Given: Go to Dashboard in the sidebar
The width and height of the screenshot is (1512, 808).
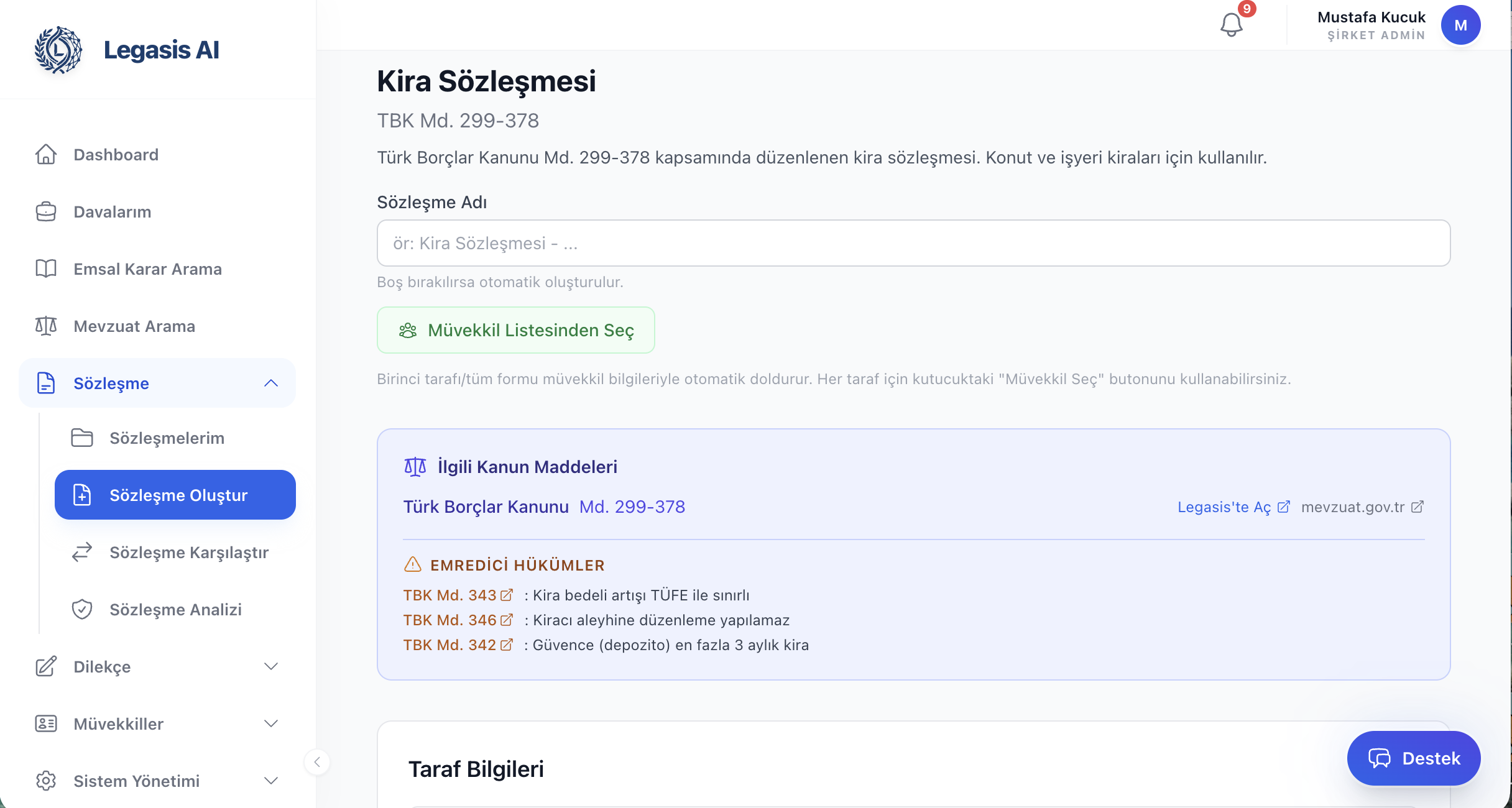Looking at the screenshot, I should coord(157,154).
